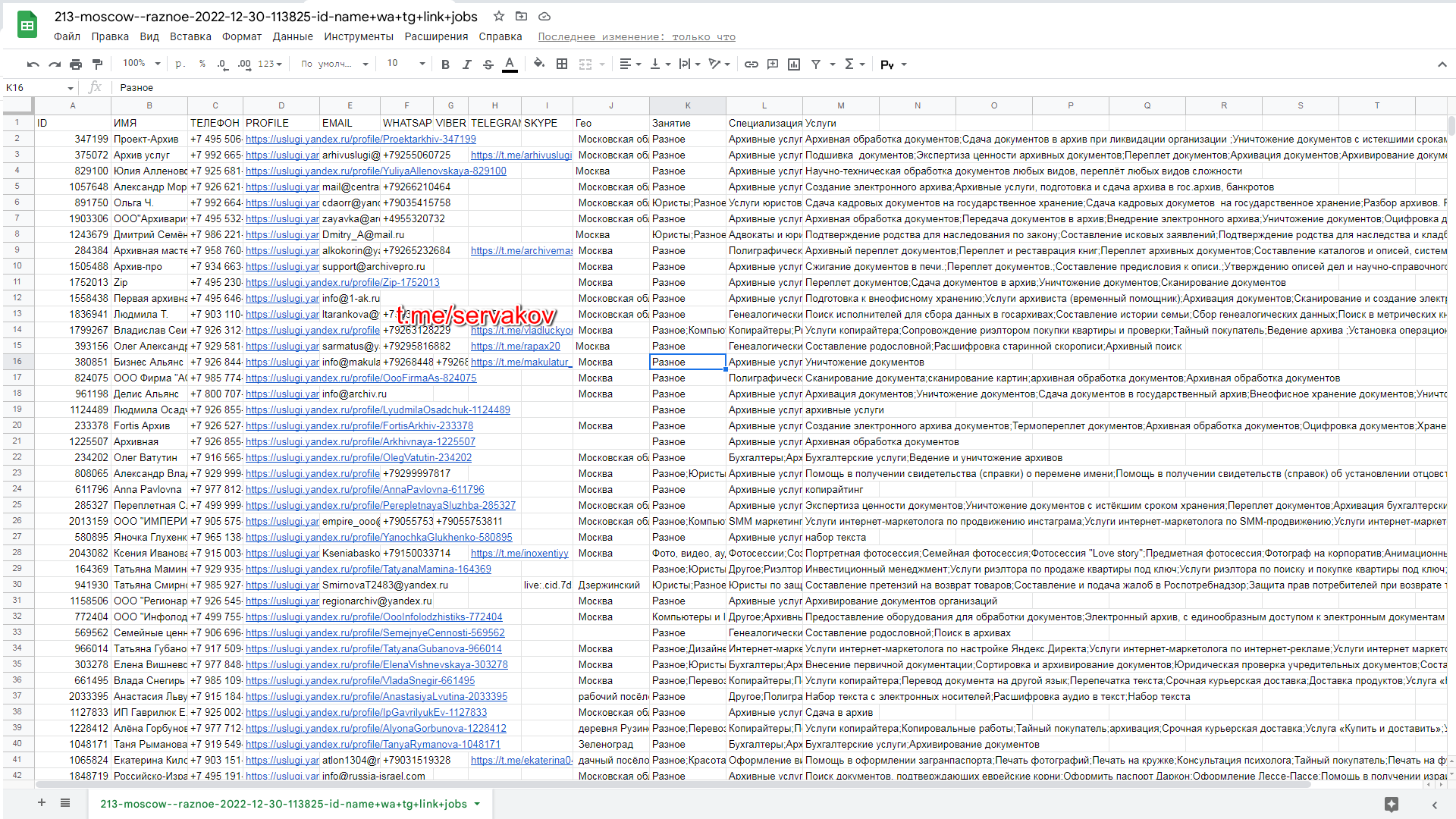Click the Print icon

click(x=76, y=64)
